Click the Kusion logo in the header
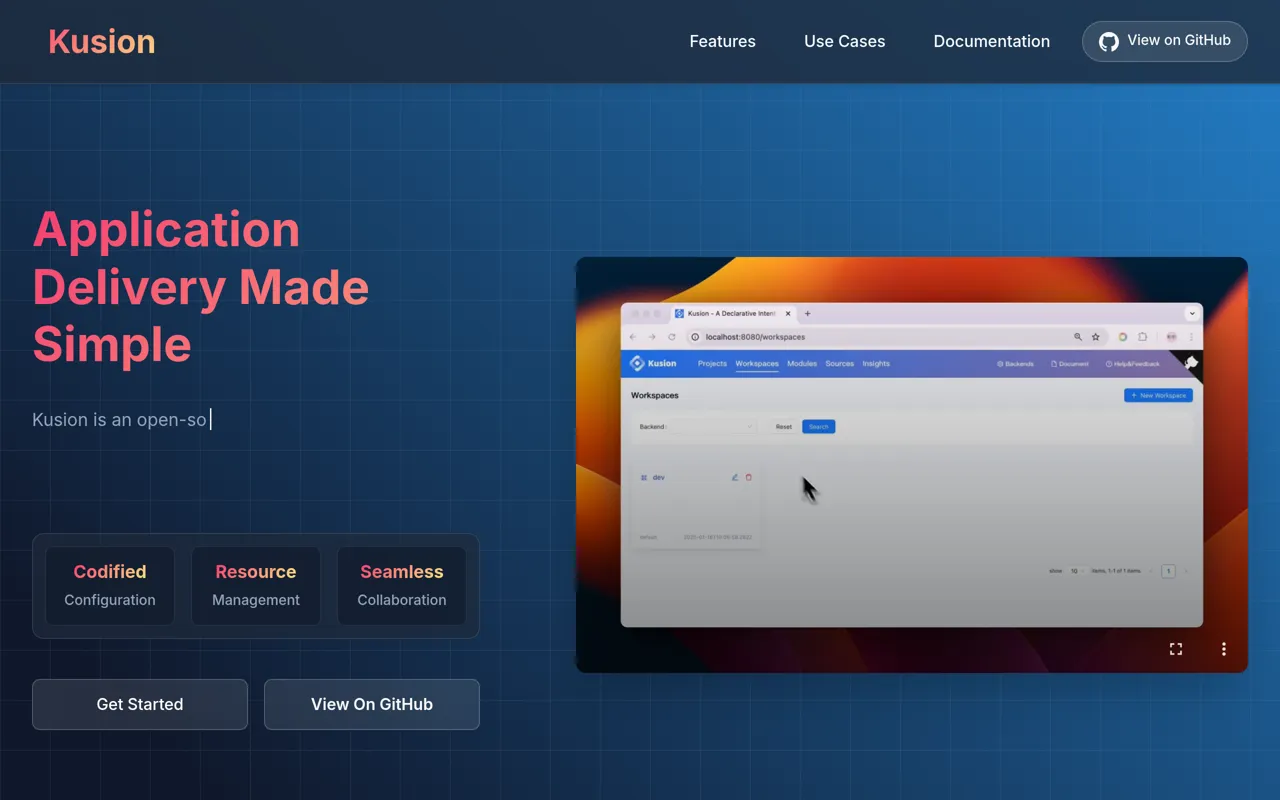The width and height of the screenshot is (1280, 800). pos(102,41)
